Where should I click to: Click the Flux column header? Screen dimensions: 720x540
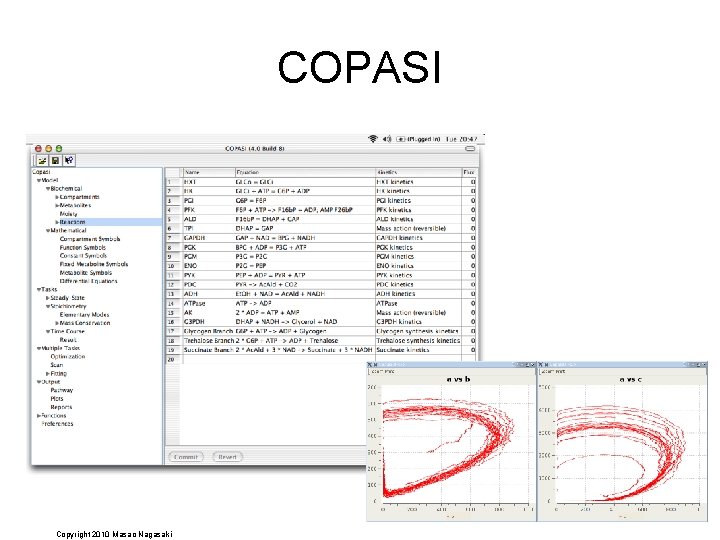(x=469, y=172)
